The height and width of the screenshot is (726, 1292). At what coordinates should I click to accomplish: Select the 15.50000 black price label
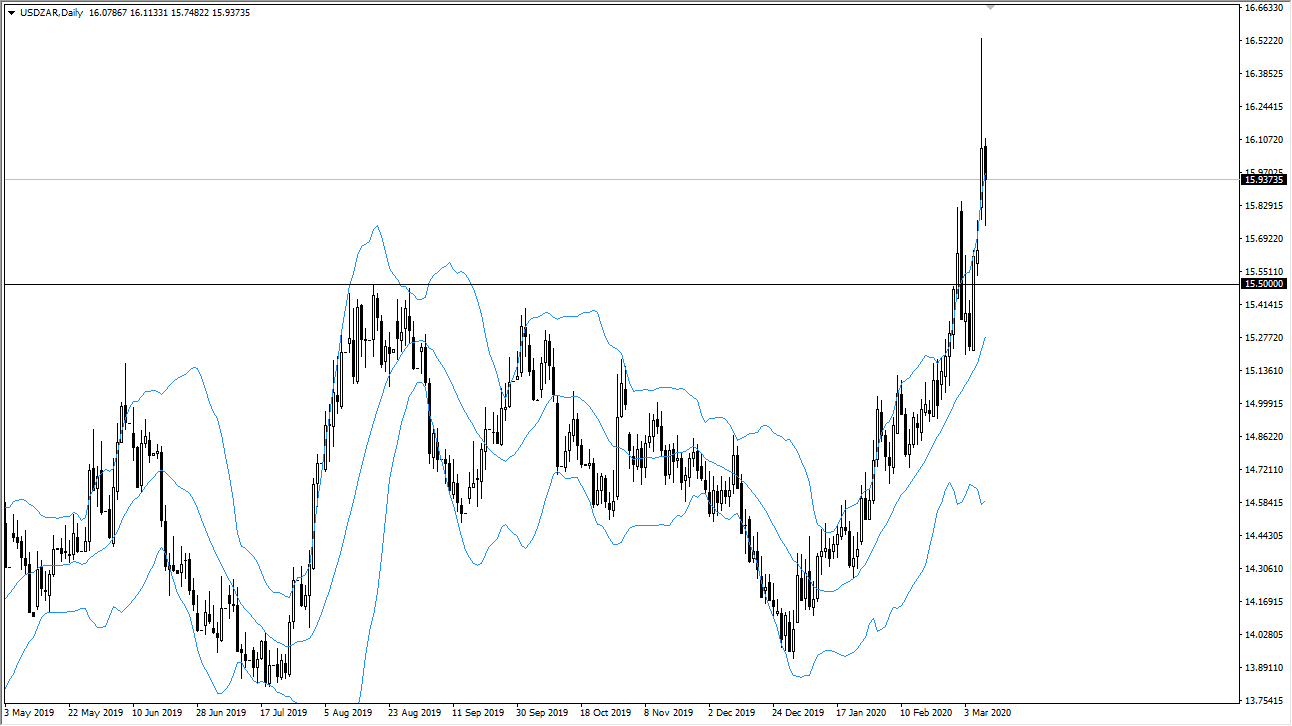coord(1263,284)
